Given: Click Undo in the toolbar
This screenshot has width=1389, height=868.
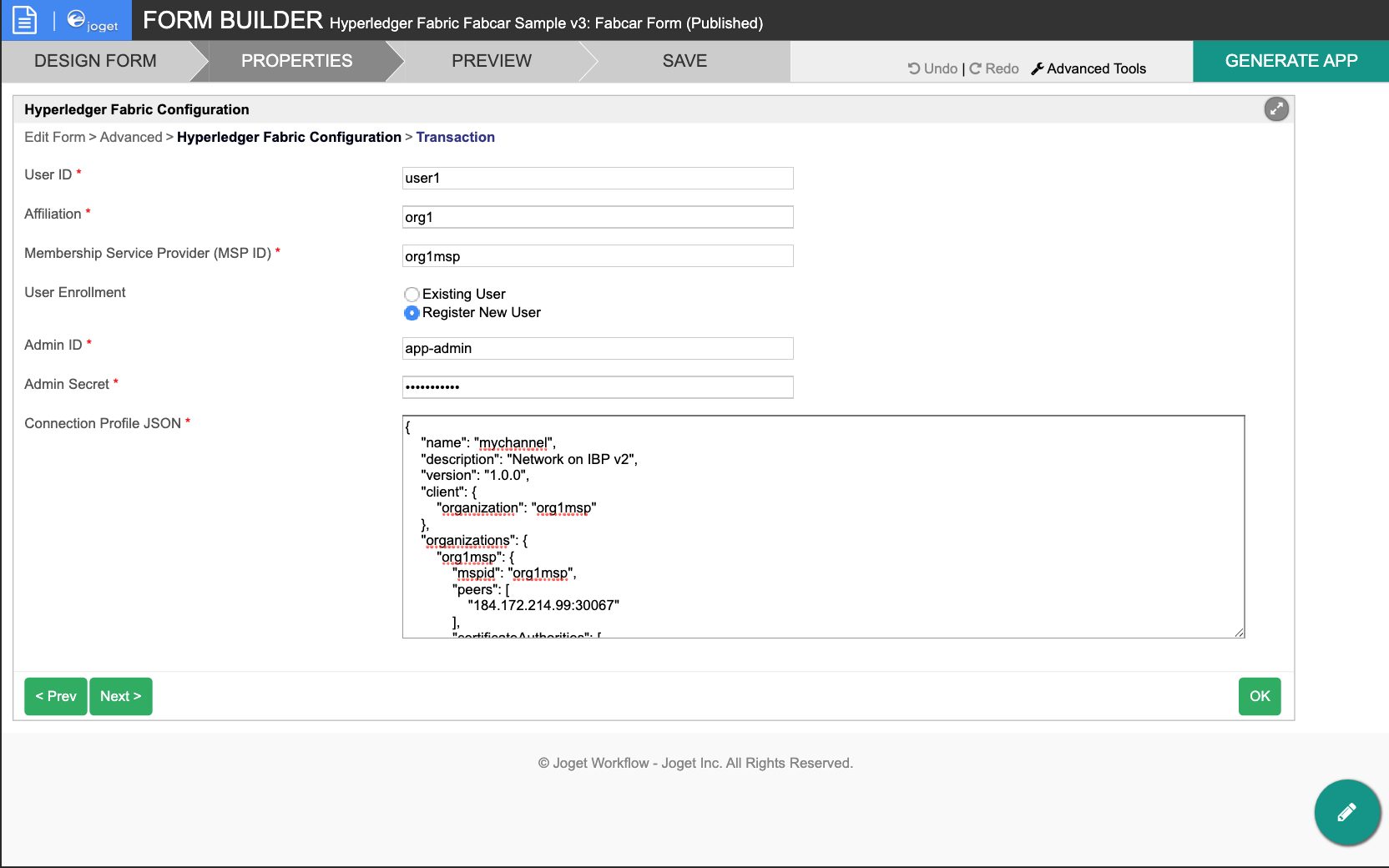Looking at the screenshot, I should tap(932, 68).
